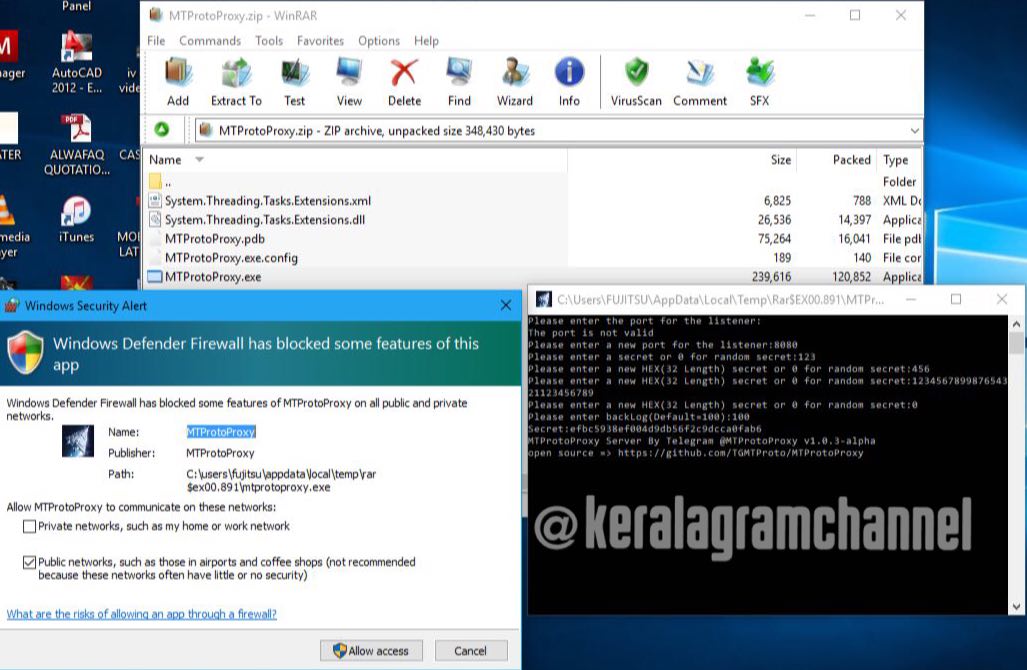1027x670 pixels.
Task: Open the File menu
Action: (x=156, y=41)
